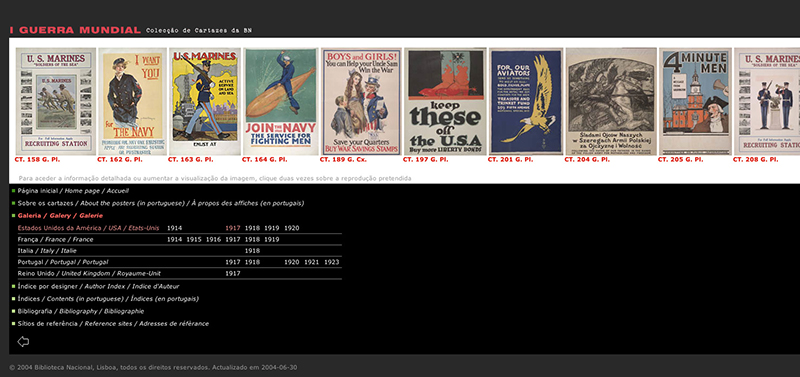Open the Galeria / Galery menu item

[x=60, y=216]
